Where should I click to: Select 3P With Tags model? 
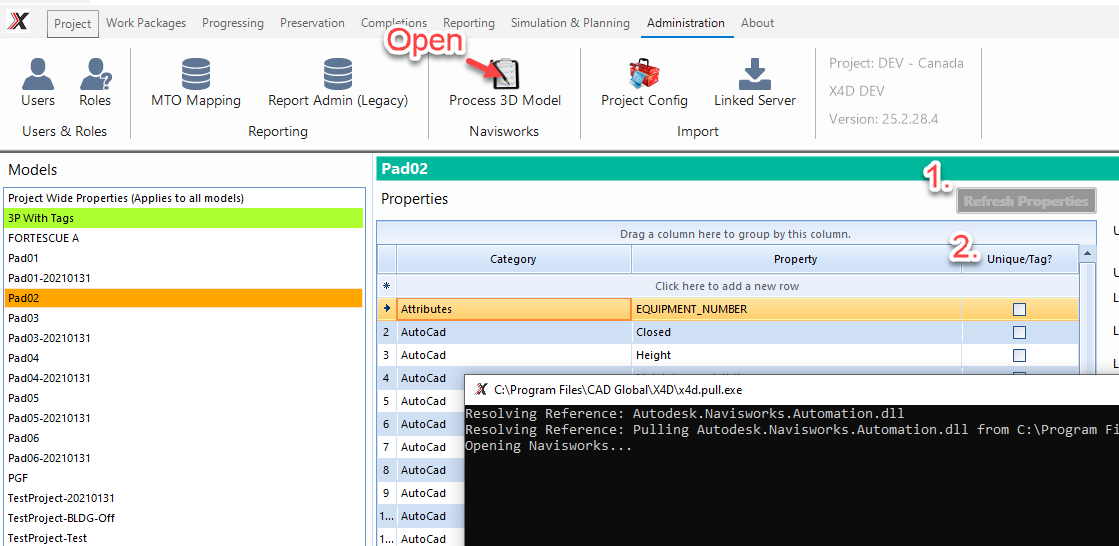[183, 218]
